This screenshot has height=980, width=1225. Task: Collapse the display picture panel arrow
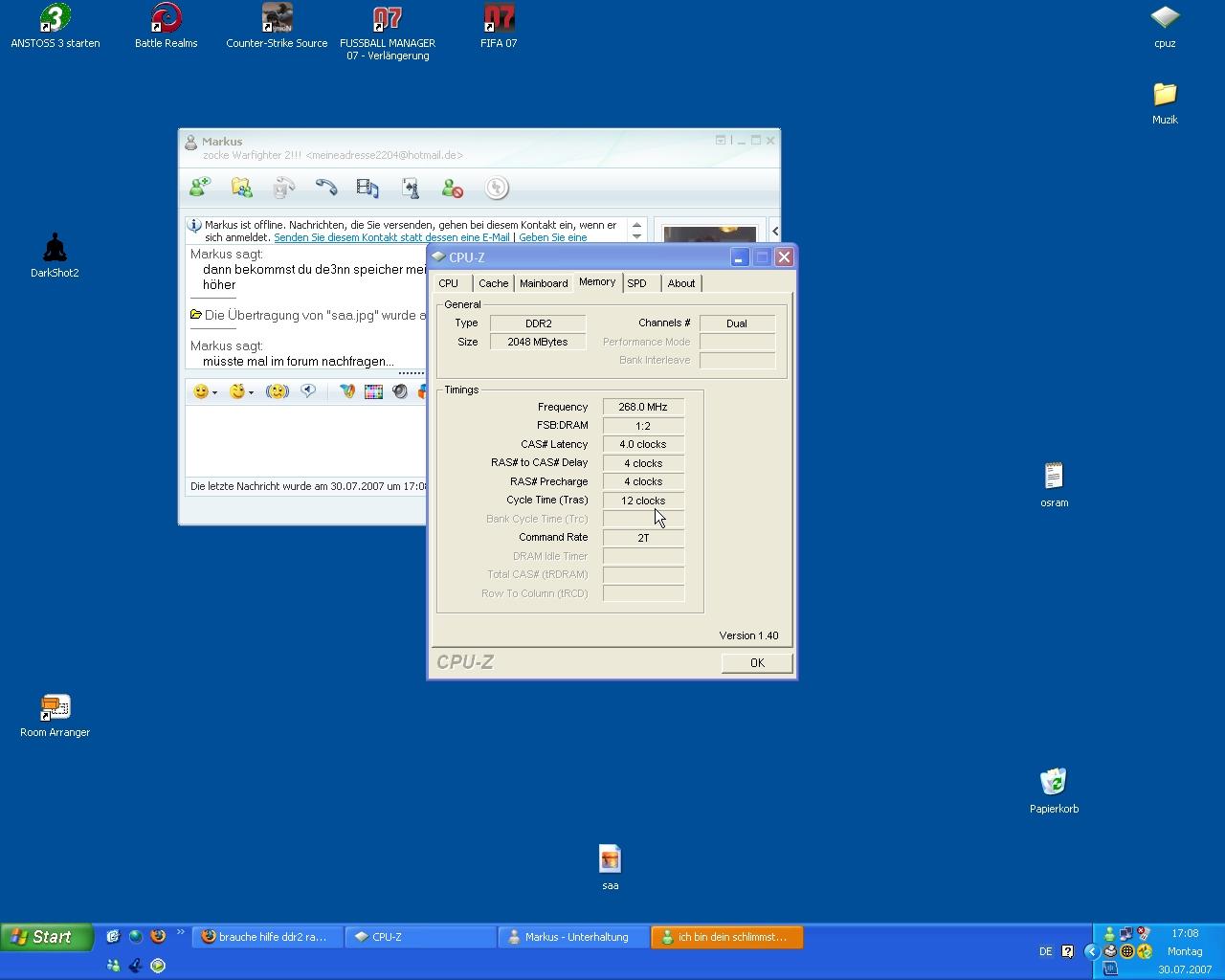click(x=775, y=231)
